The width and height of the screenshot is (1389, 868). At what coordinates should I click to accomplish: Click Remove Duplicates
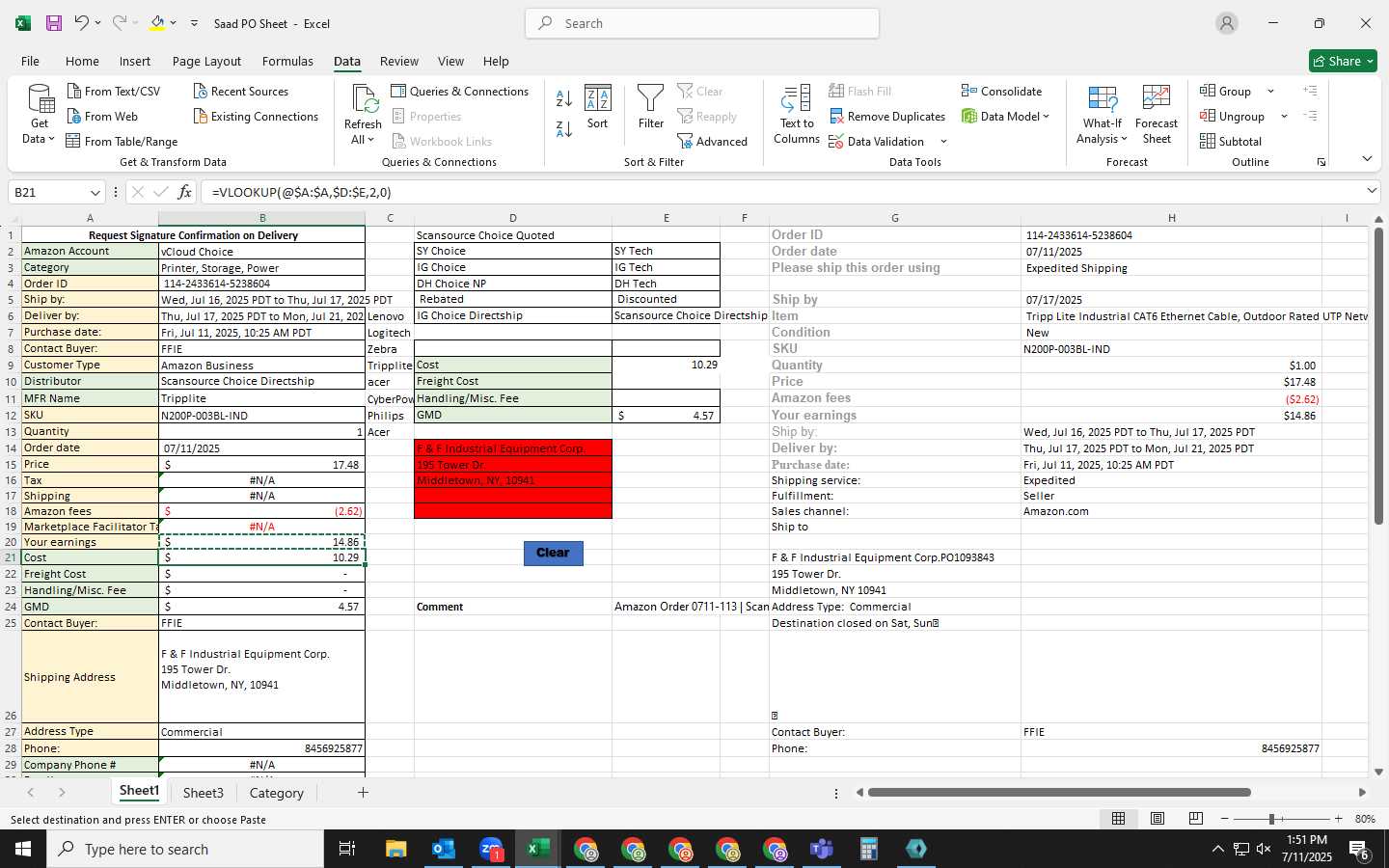[x=886, y=116]
